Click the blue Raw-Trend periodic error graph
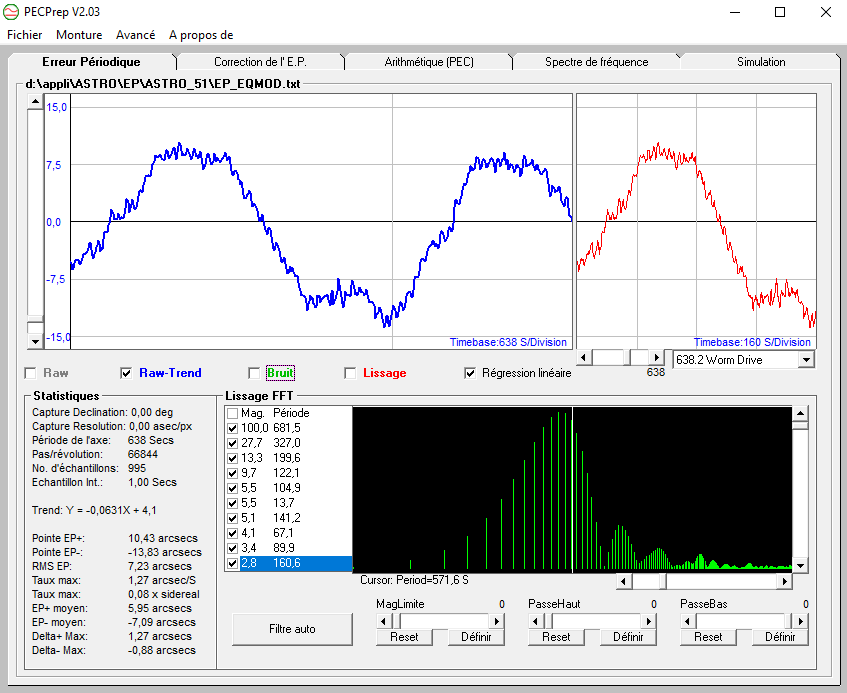Screen dimensions: 847x693 tap(321, 221)
